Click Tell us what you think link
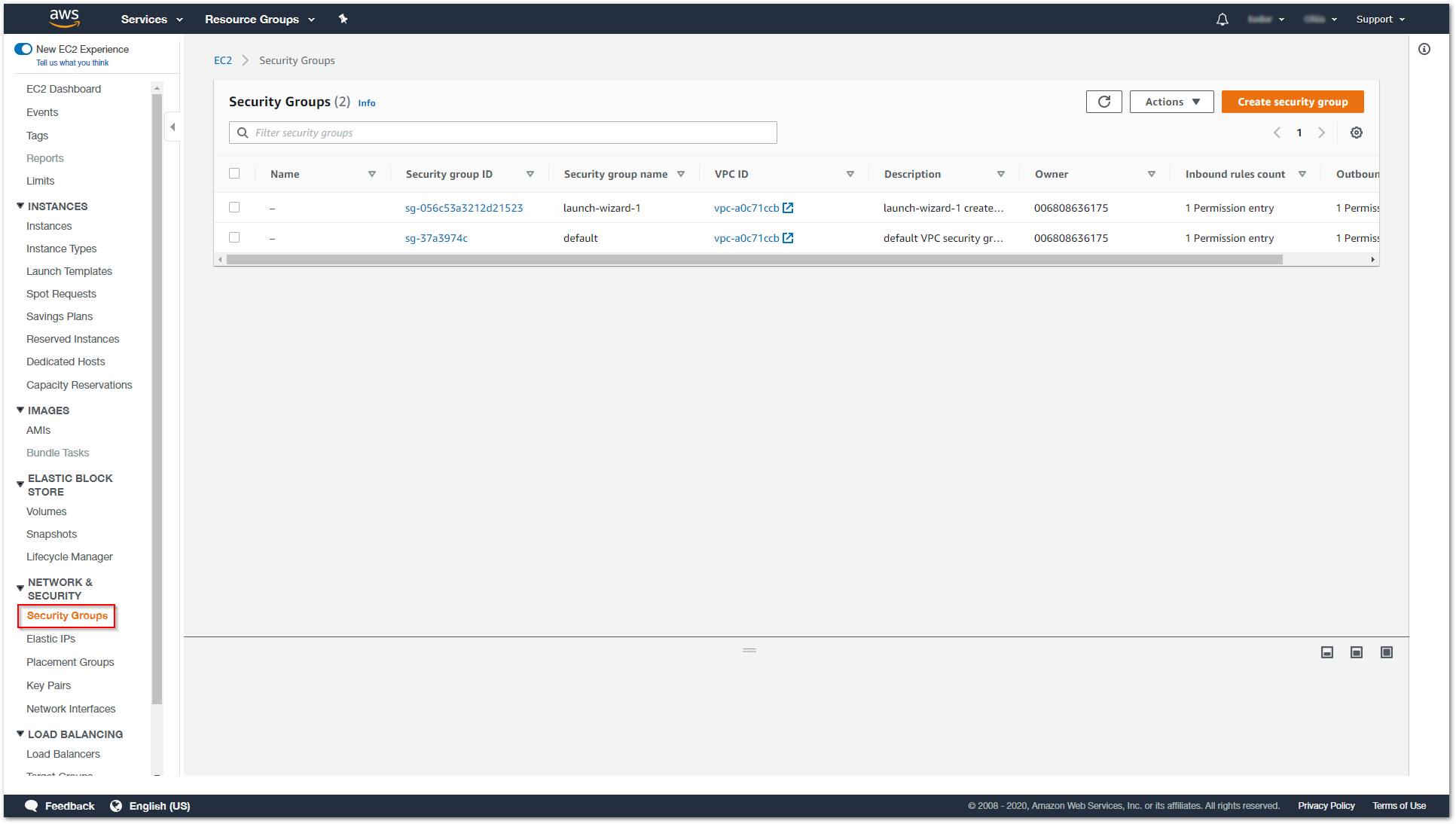Screen dimensions: 1456x824 [x=72, y=63]
